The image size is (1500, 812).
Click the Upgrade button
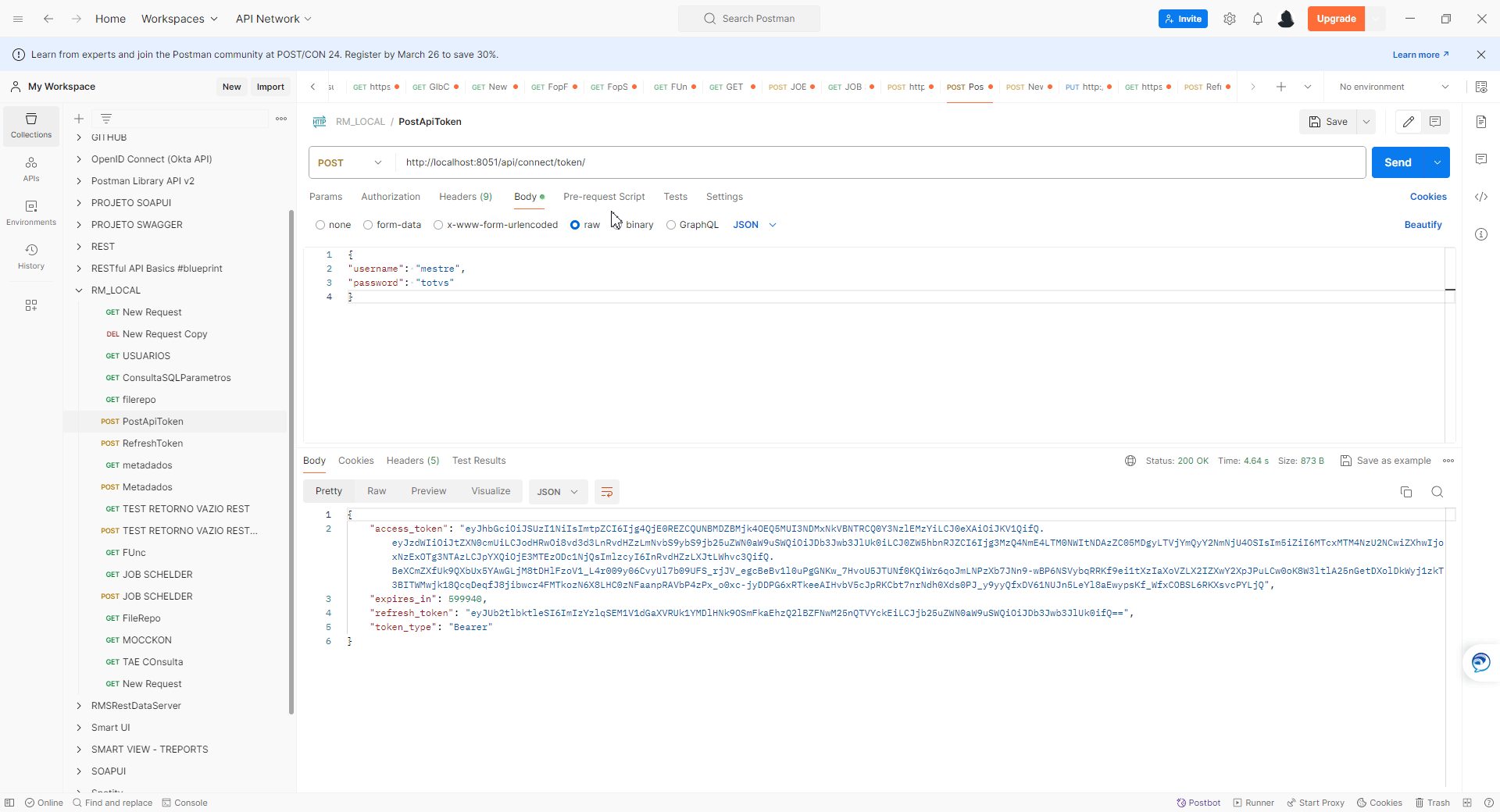pyautogui.click(x=1336, y=19)
